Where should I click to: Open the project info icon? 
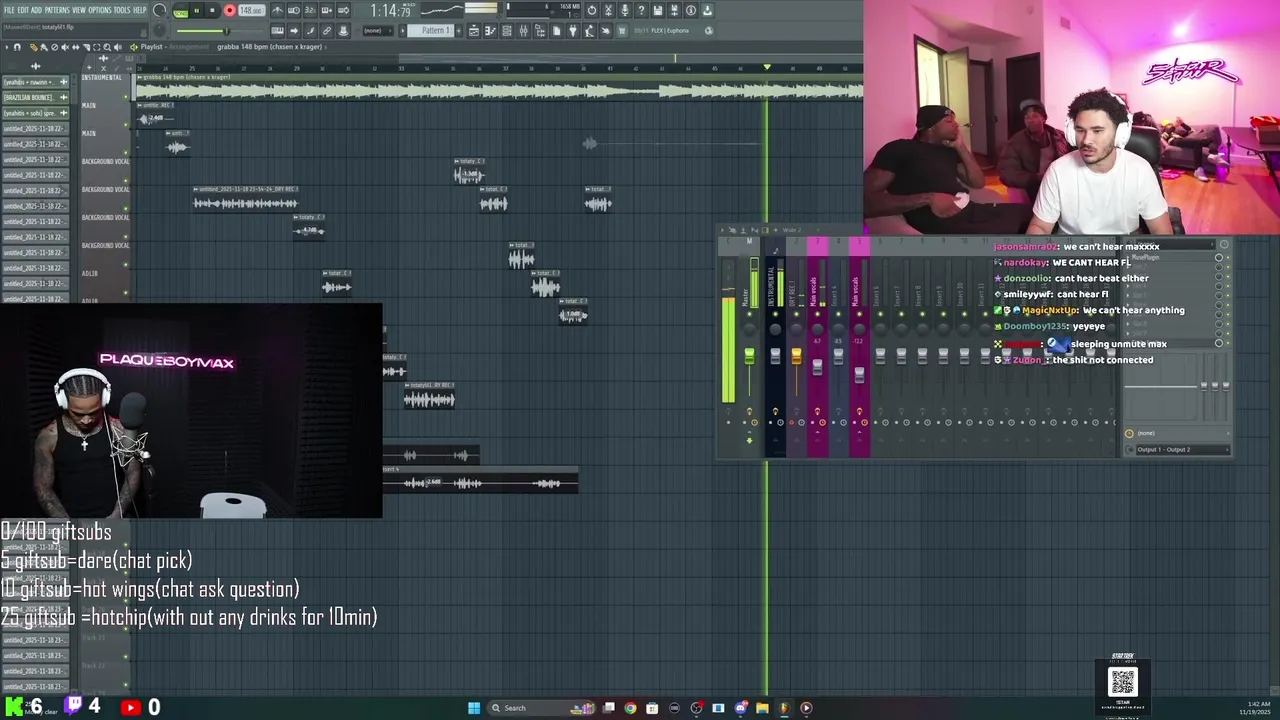point(691,10)
